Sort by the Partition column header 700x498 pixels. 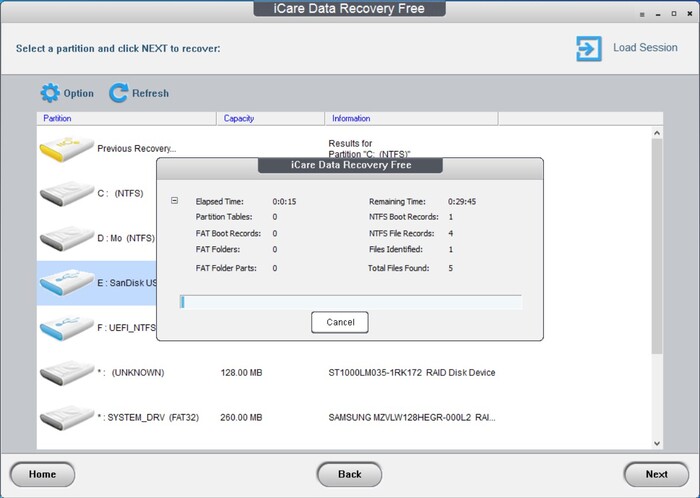pyautogui.click(x=126, y=118)
